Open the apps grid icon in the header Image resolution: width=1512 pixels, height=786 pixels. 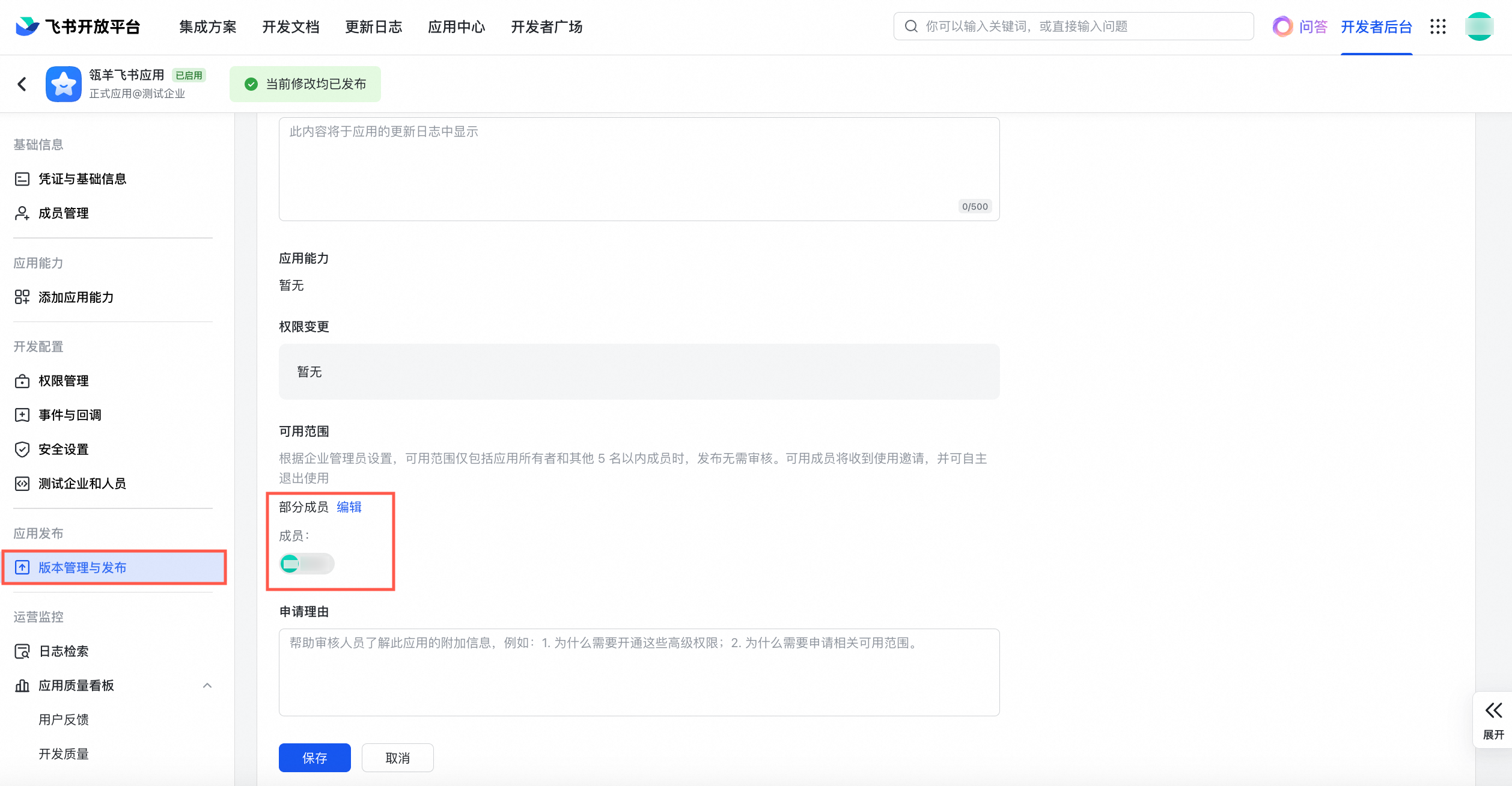point(1438,26)
